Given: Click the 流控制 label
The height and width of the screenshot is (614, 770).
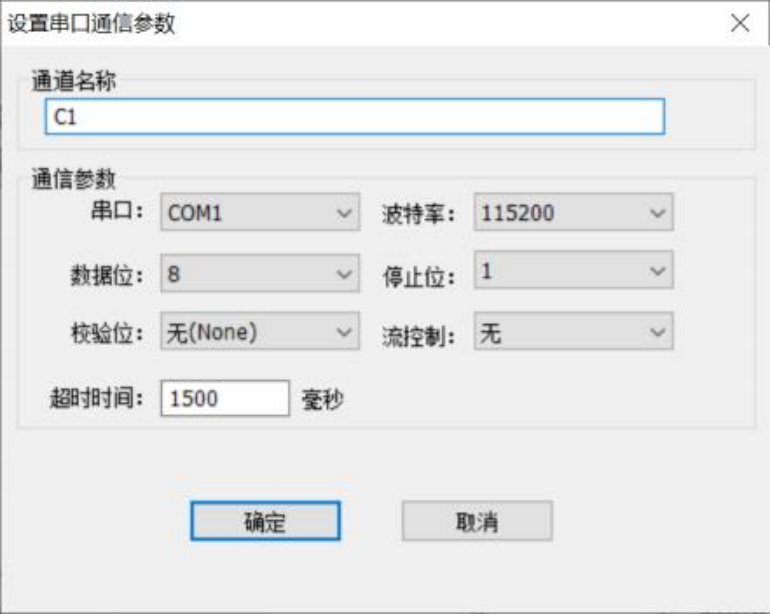Looking at the screenshot, I should 419,336.
